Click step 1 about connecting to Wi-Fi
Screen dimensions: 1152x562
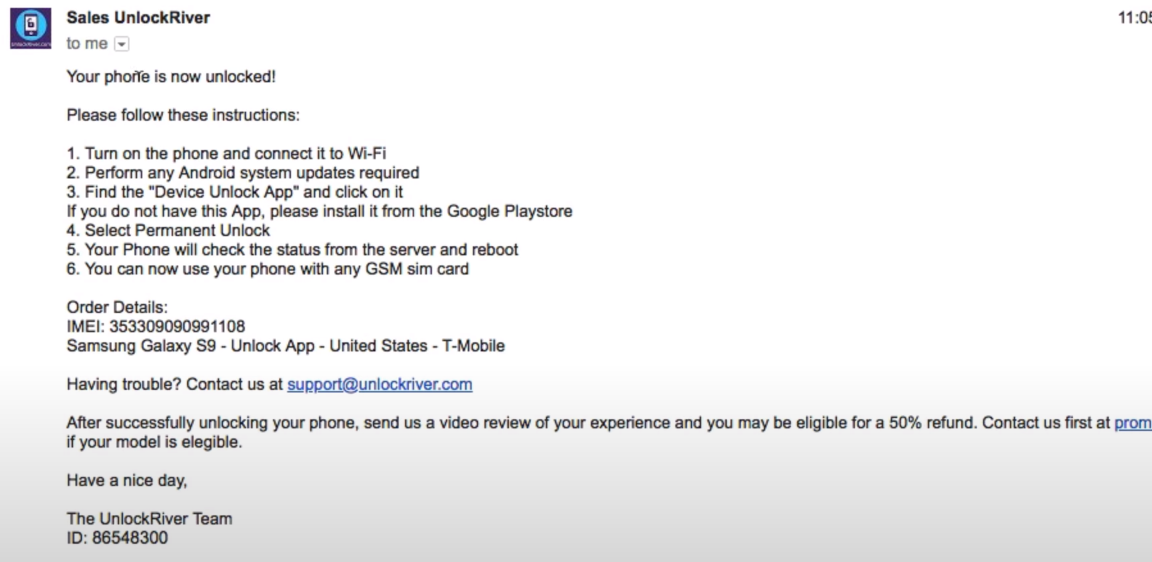tap(226, 154)
